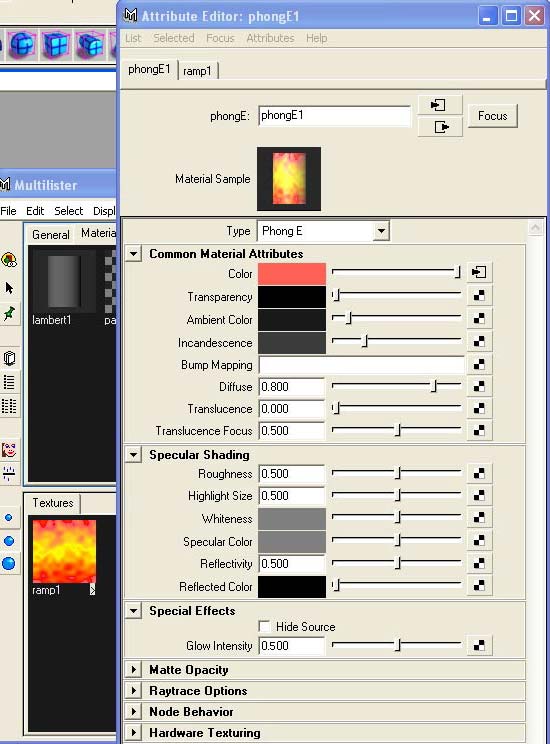The height and width of the screenshot is (744, 550).
Task: Select the ramp1 texture thumbnail in Multilister
Action: 64,551
